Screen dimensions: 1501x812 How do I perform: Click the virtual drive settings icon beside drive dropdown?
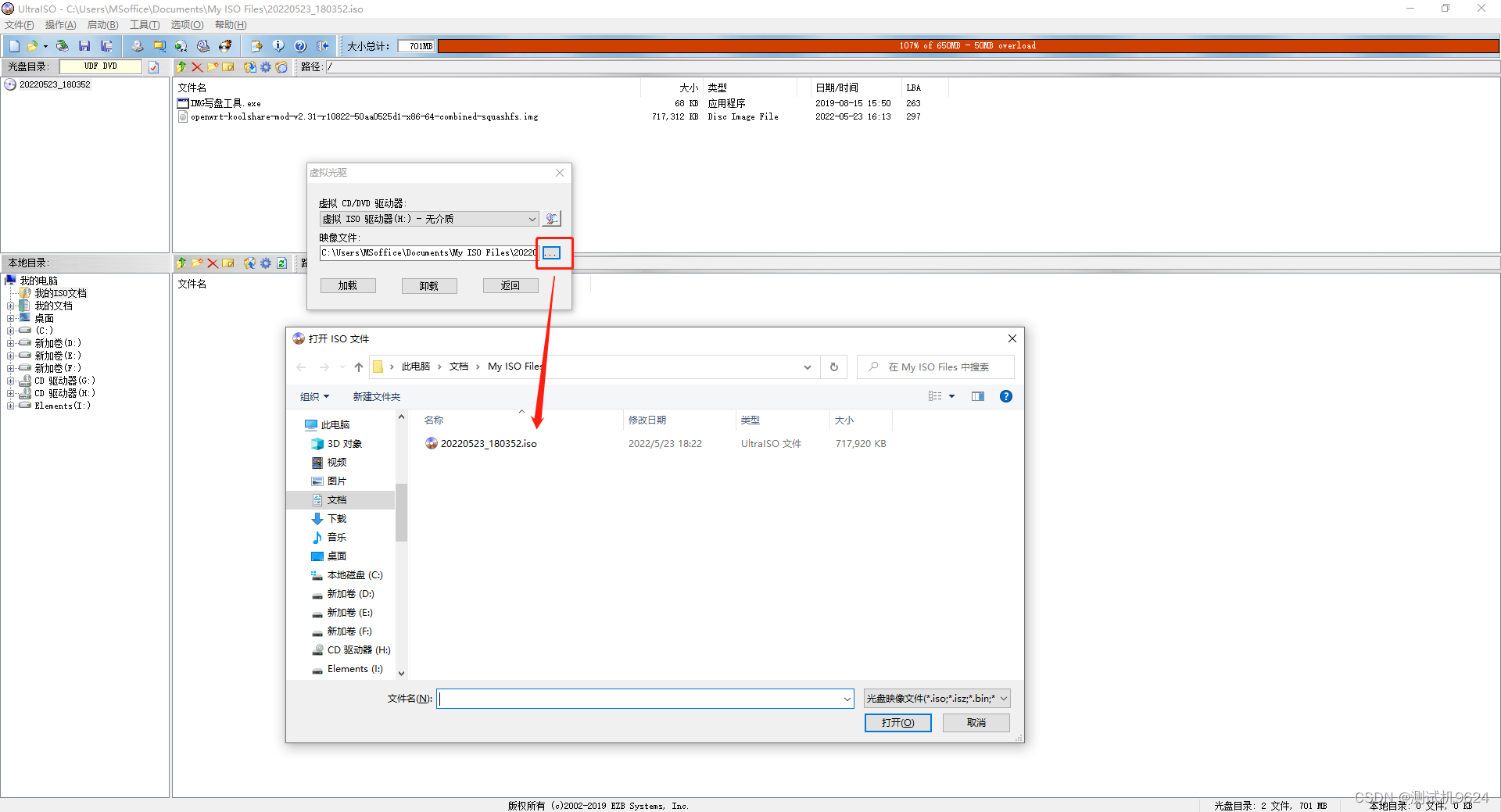(552, 219)
